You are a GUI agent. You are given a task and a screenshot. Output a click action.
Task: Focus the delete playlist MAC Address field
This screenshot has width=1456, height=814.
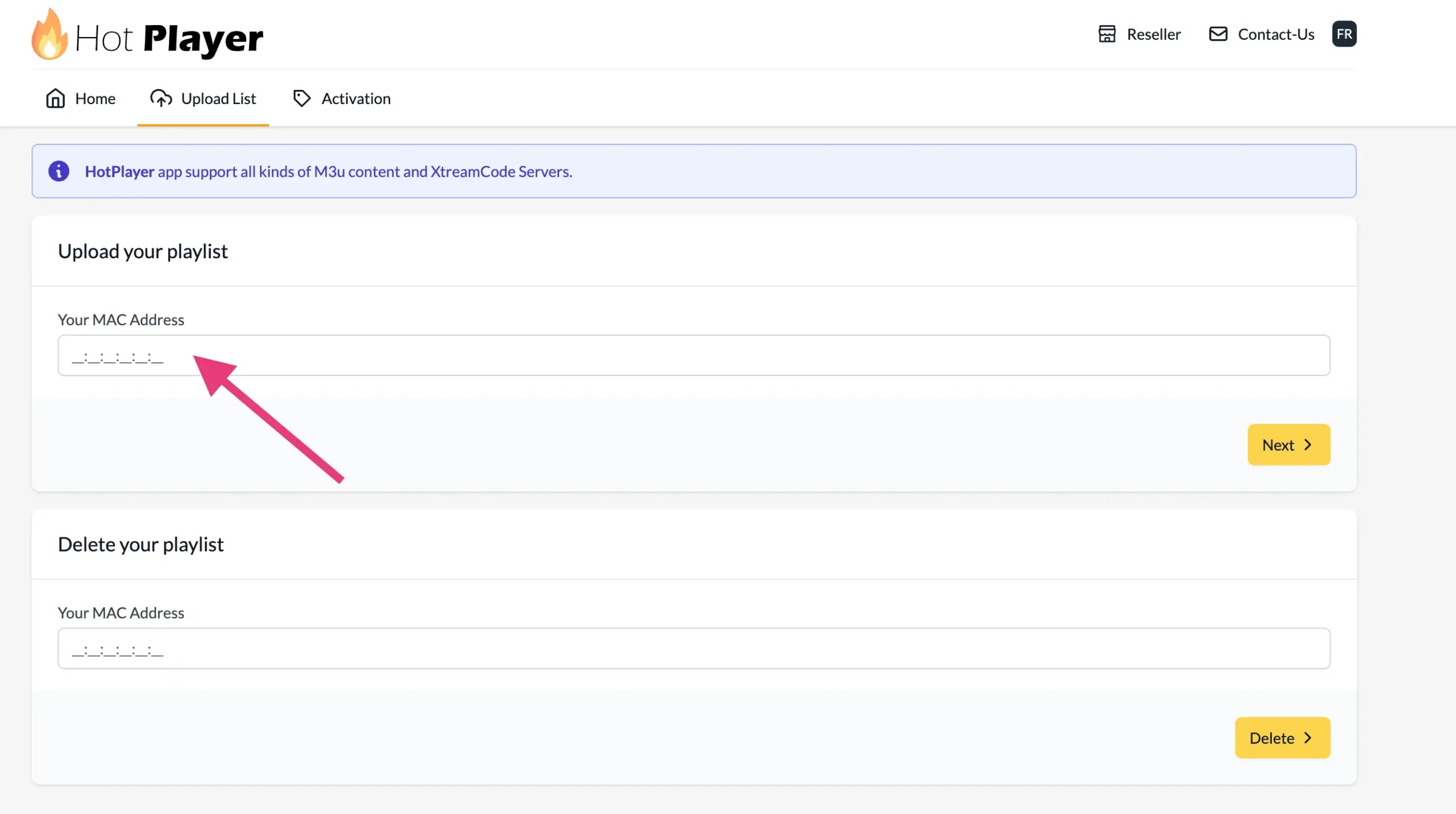[x=694, y=648]
